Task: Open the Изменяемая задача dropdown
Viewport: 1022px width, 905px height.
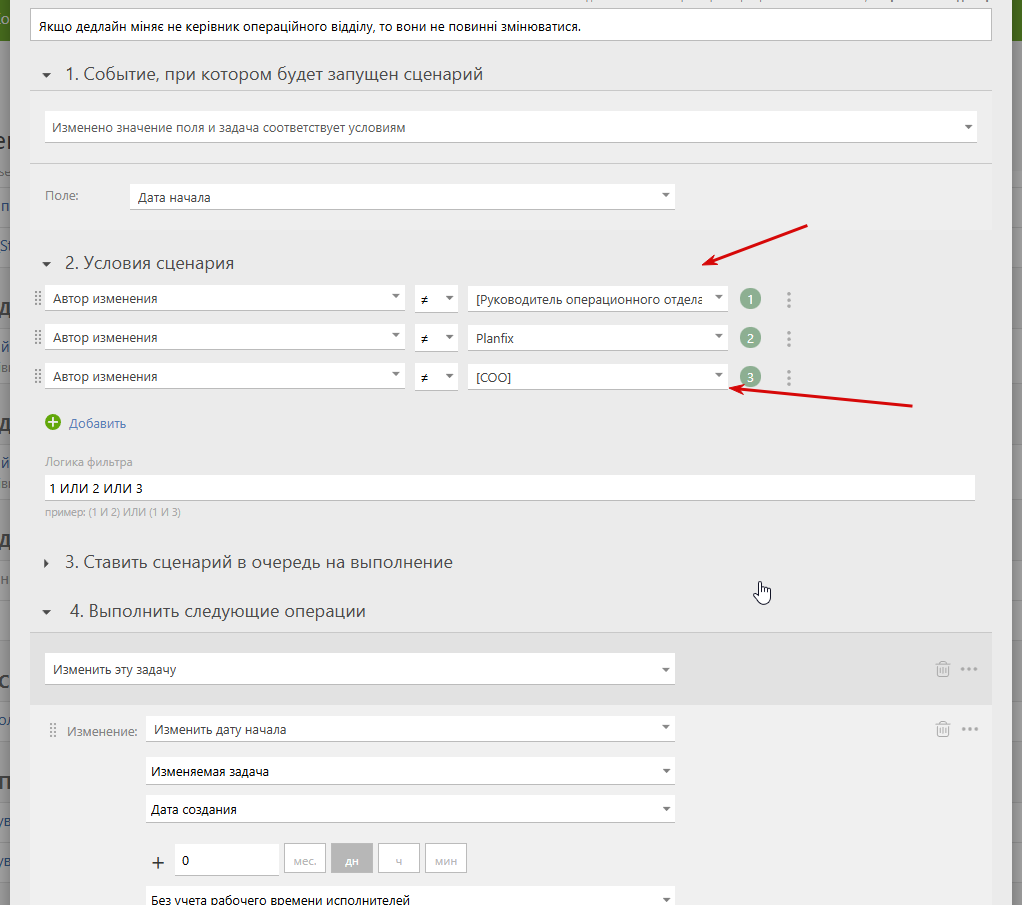Action: [x=411, y=771]
